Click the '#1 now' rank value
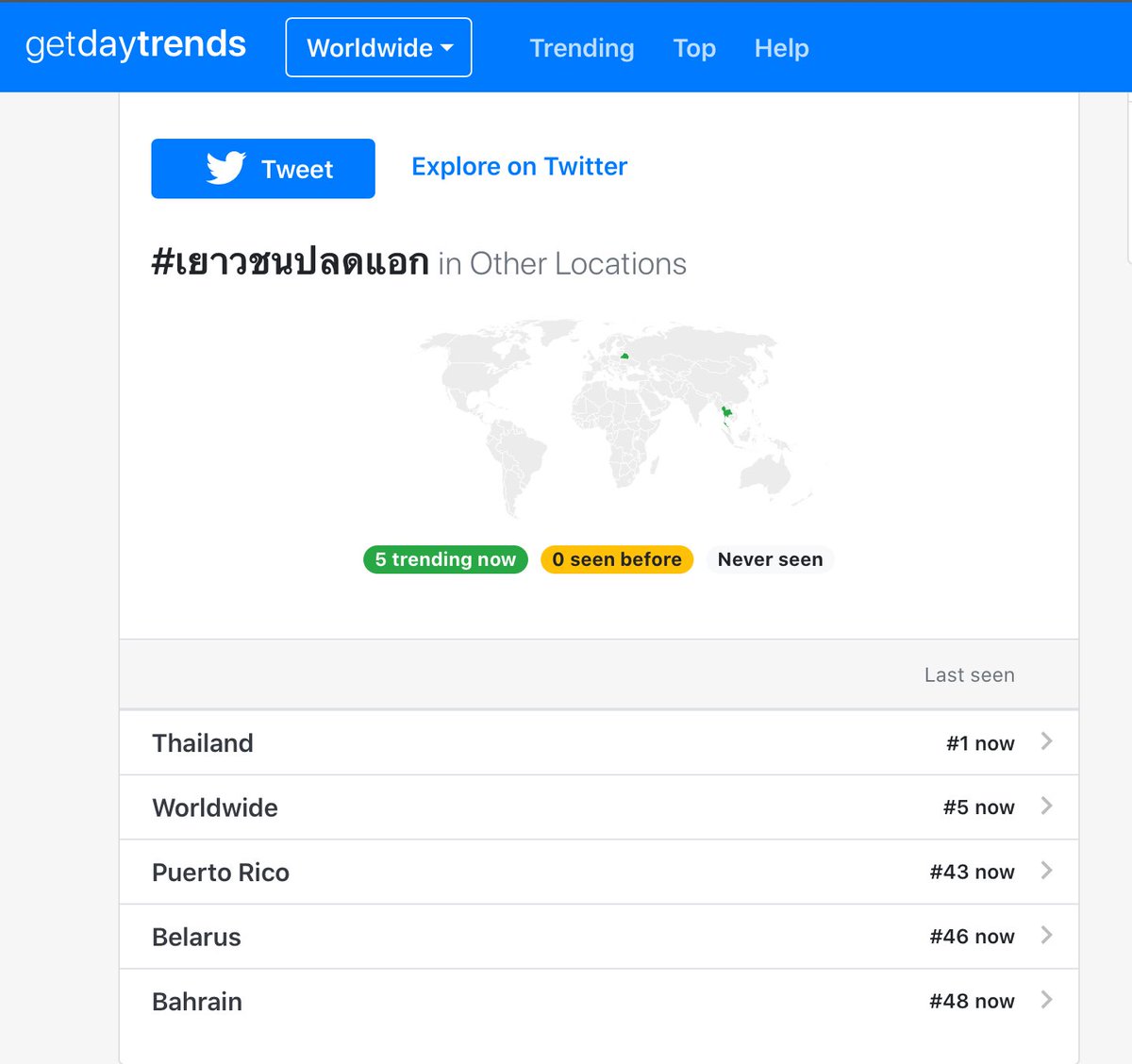 (981, 743)
